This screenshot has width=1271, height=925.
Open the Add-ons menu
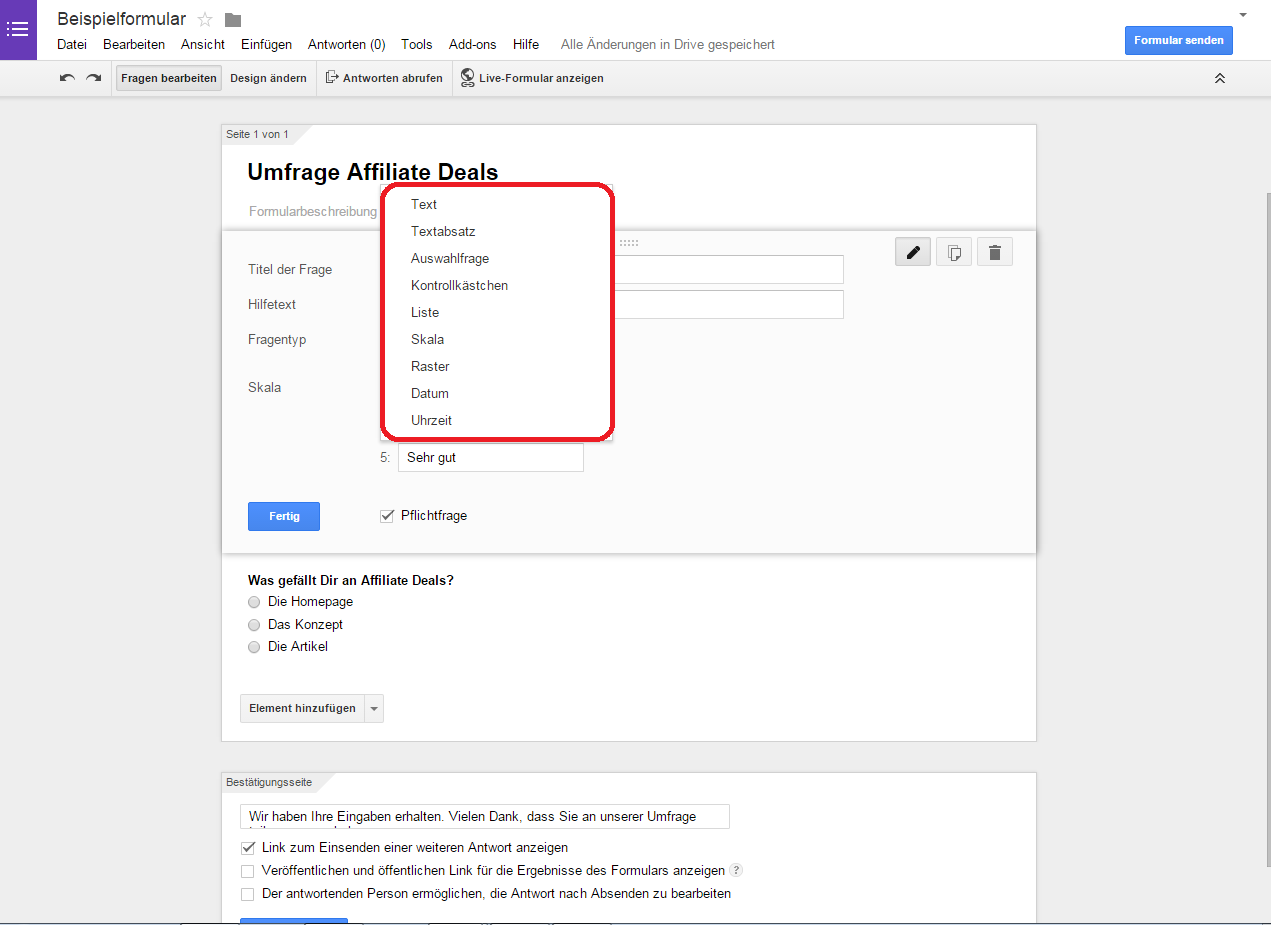click(473, 44)
